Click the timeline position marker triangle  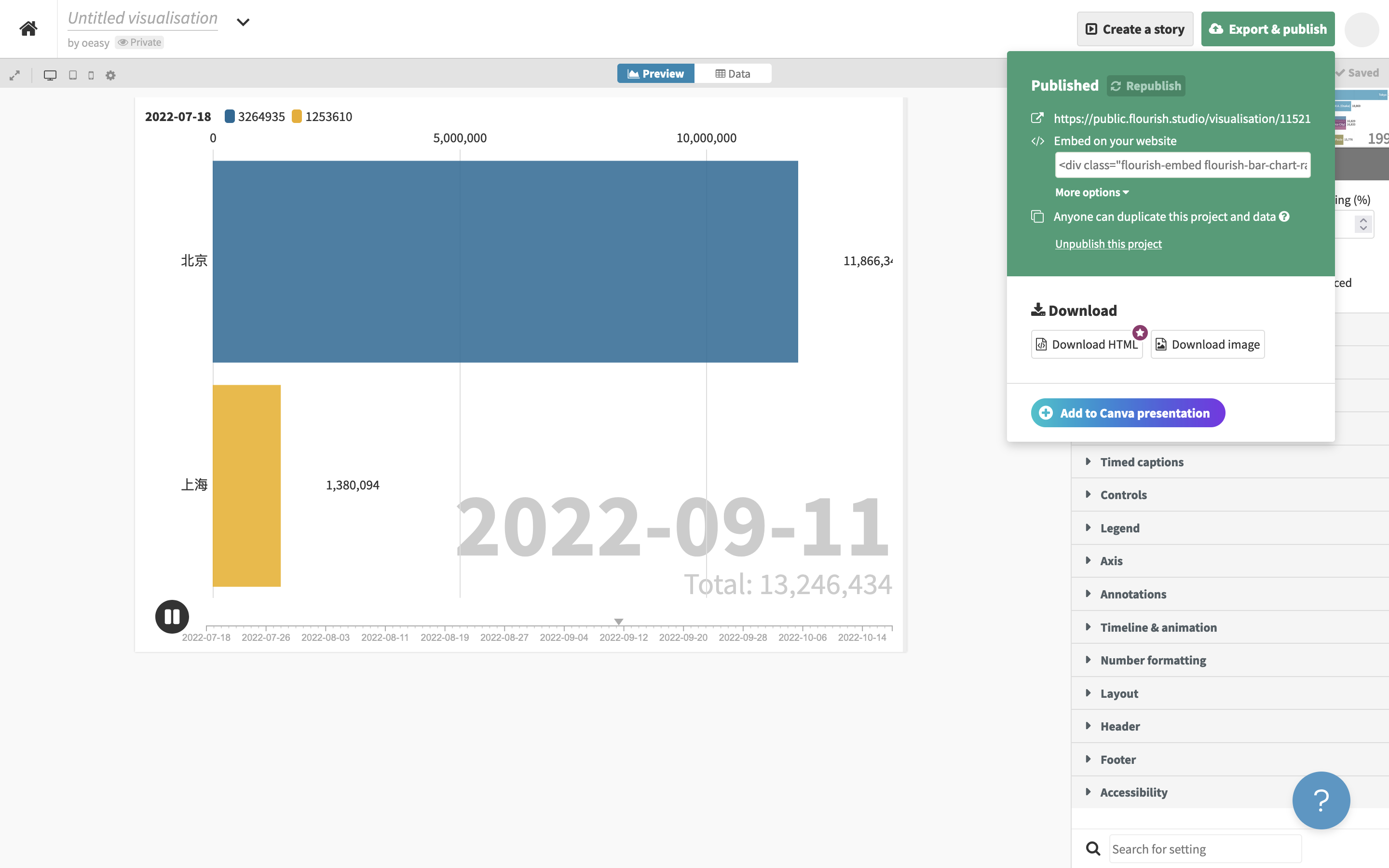coord(618,622)
